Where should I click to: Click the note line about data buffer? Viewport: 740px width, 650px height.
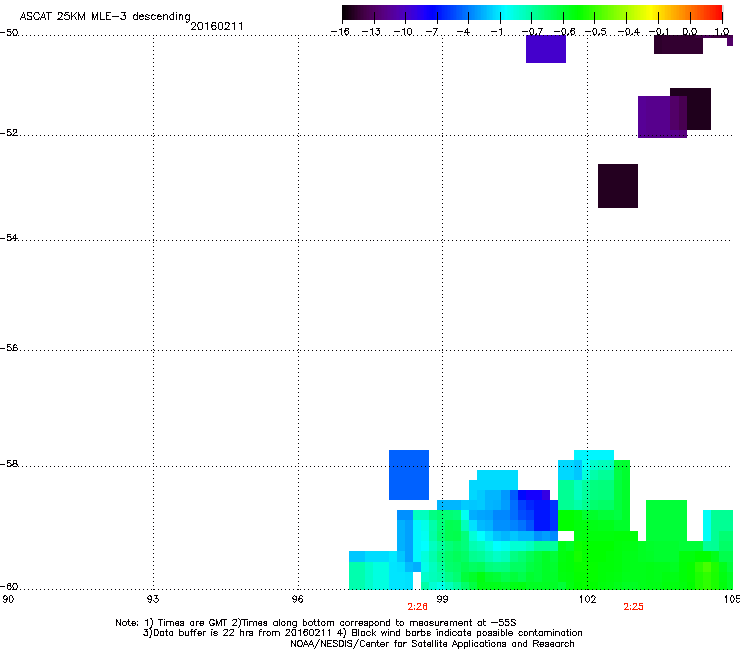(362, 633)
